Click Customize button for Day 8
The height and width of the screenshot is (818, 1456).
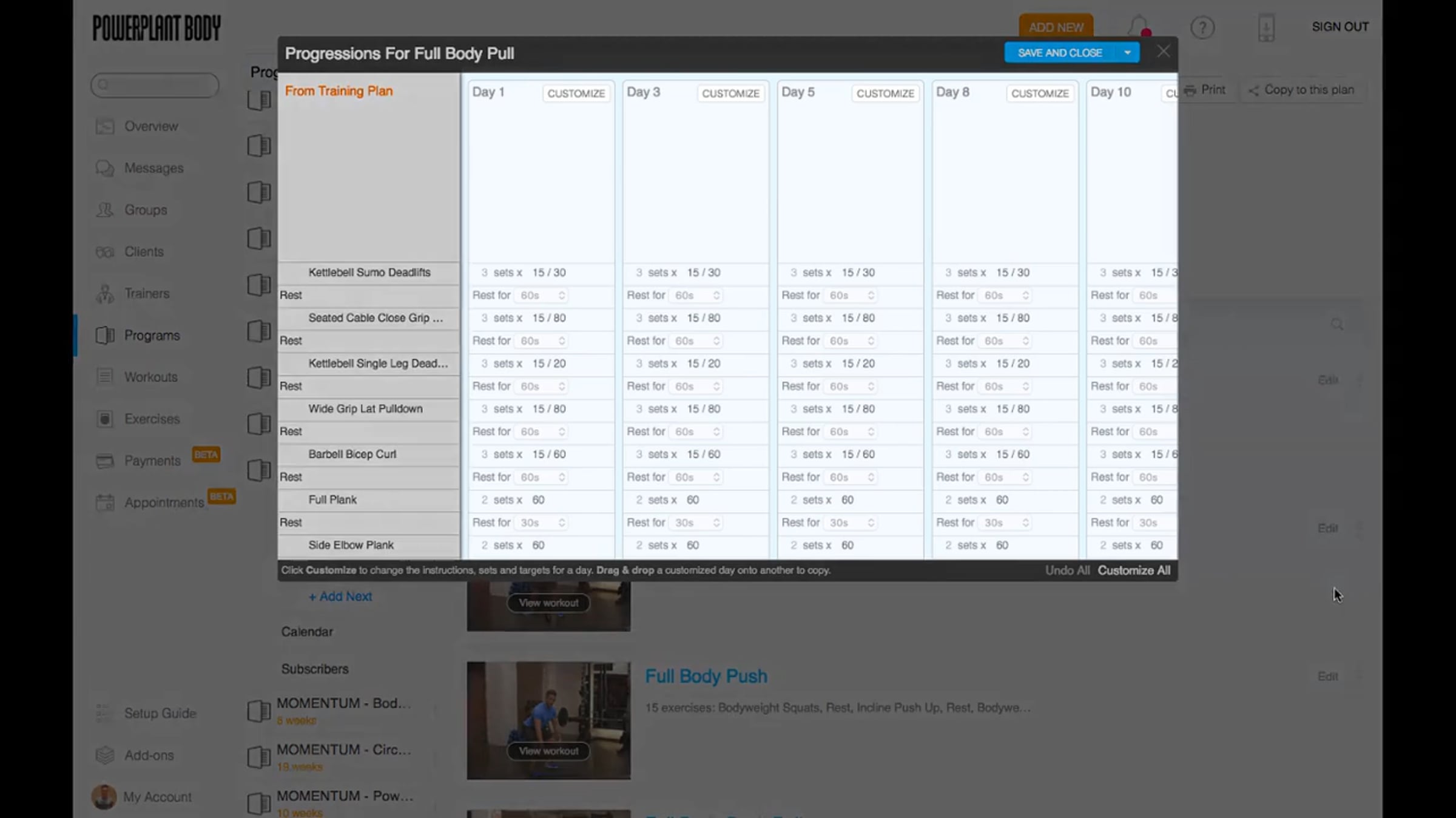tap(1039, 93)
